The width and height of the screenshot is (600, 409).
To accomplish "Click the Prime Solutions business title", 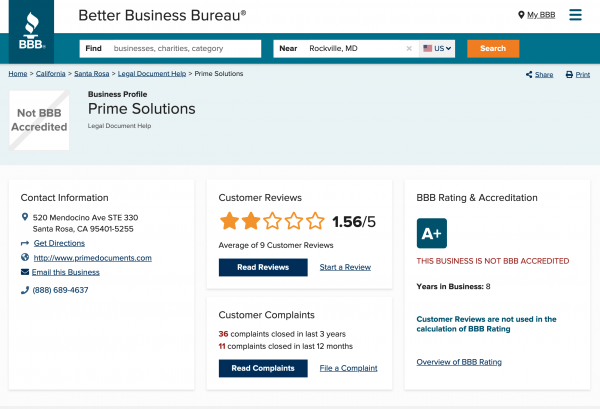I will pyautogui.click(x=142, y=109).
